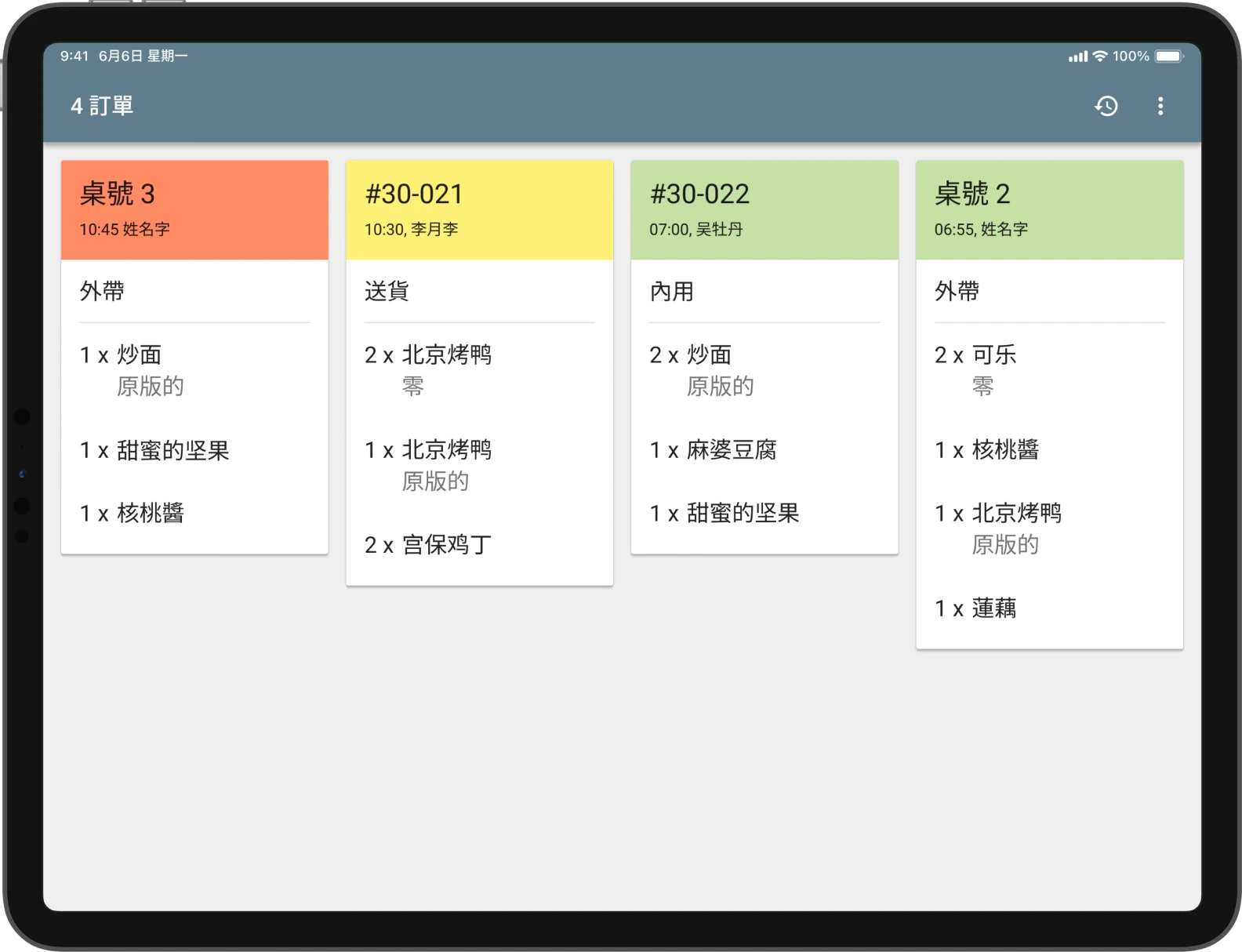Mark '1 x 北京烤鸭' in #30-021
The image size is (1242, 952).
click(x=428, y=449)
